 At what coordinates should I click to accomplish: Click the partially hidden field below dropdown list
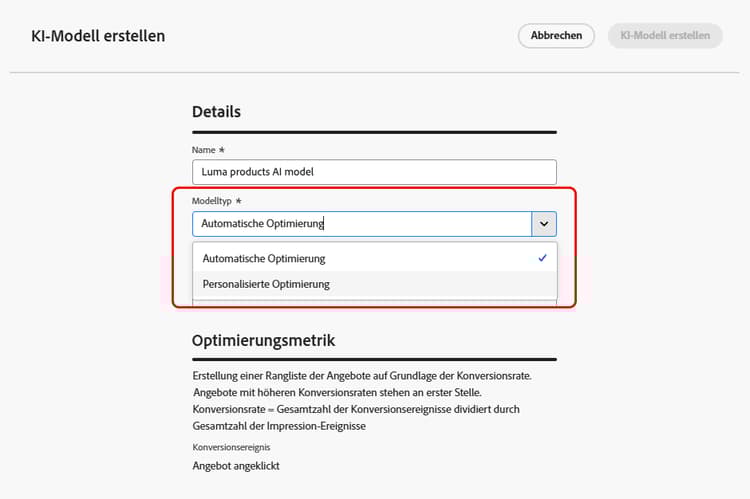pos(375,302)
